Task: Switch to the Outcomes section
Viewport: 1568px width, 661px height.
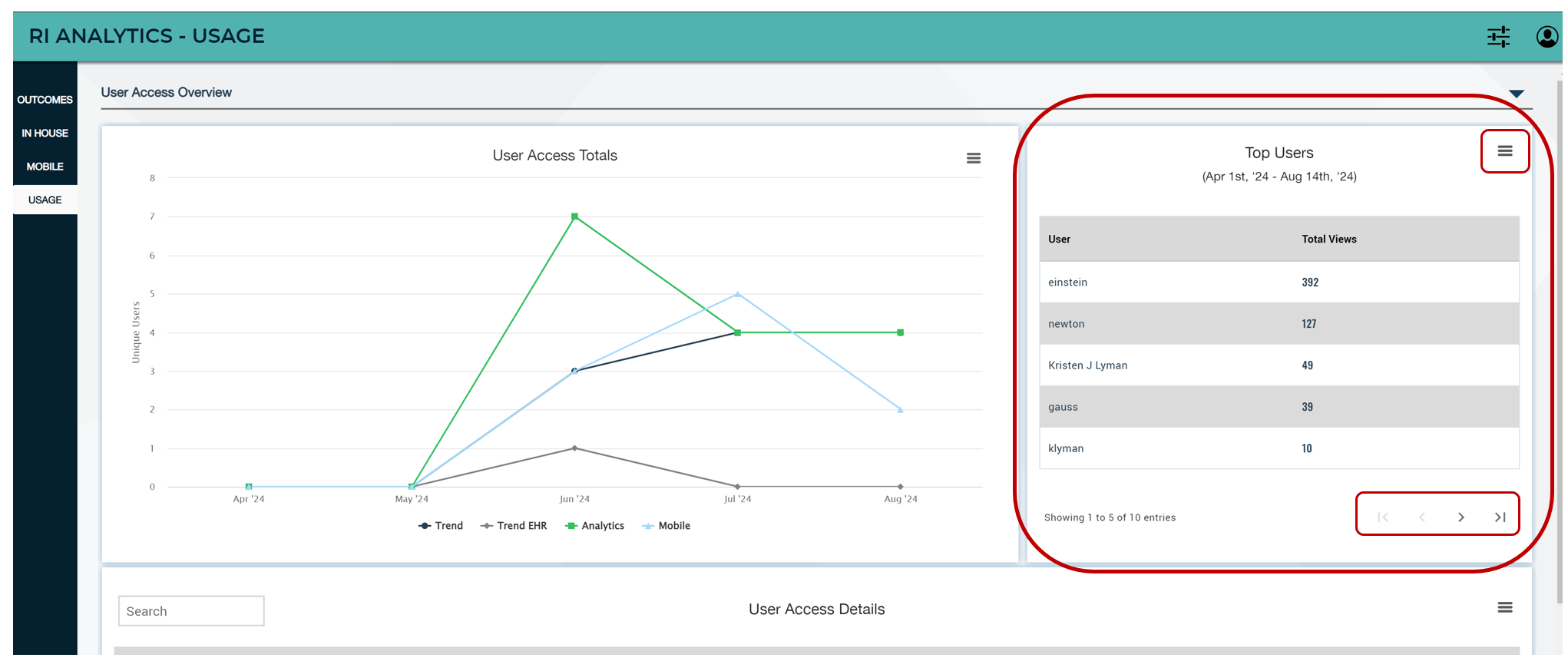Action: [45, 100]
